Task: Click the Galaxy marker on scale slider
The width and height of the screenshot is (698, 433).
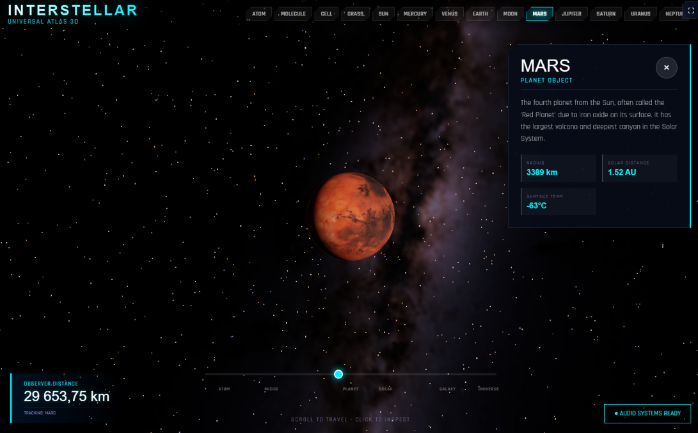Action: 446,388
